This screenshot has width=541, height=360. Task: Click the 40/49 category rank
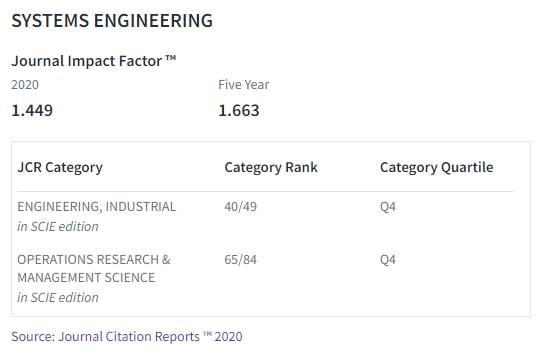click(x=240, y=207)
